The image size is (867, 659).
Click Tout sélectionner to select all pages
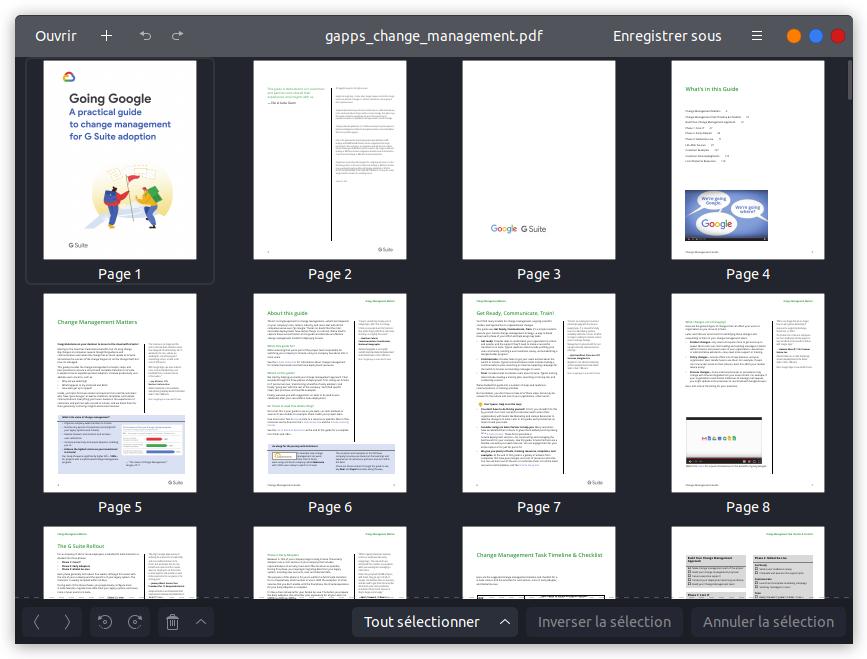(421, 622)
